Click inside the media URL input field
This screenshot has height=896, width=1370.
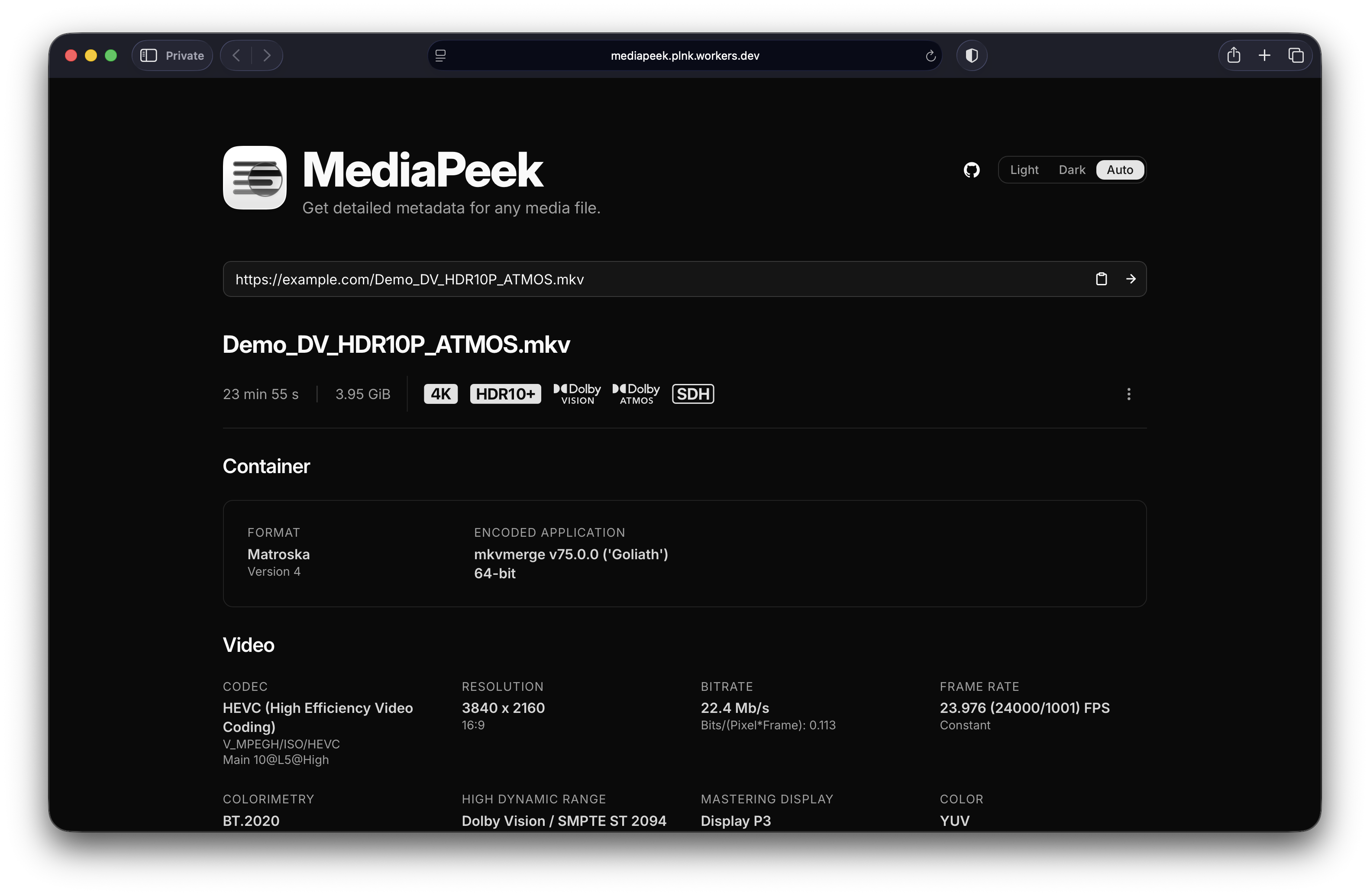click(x=518, y=279)
